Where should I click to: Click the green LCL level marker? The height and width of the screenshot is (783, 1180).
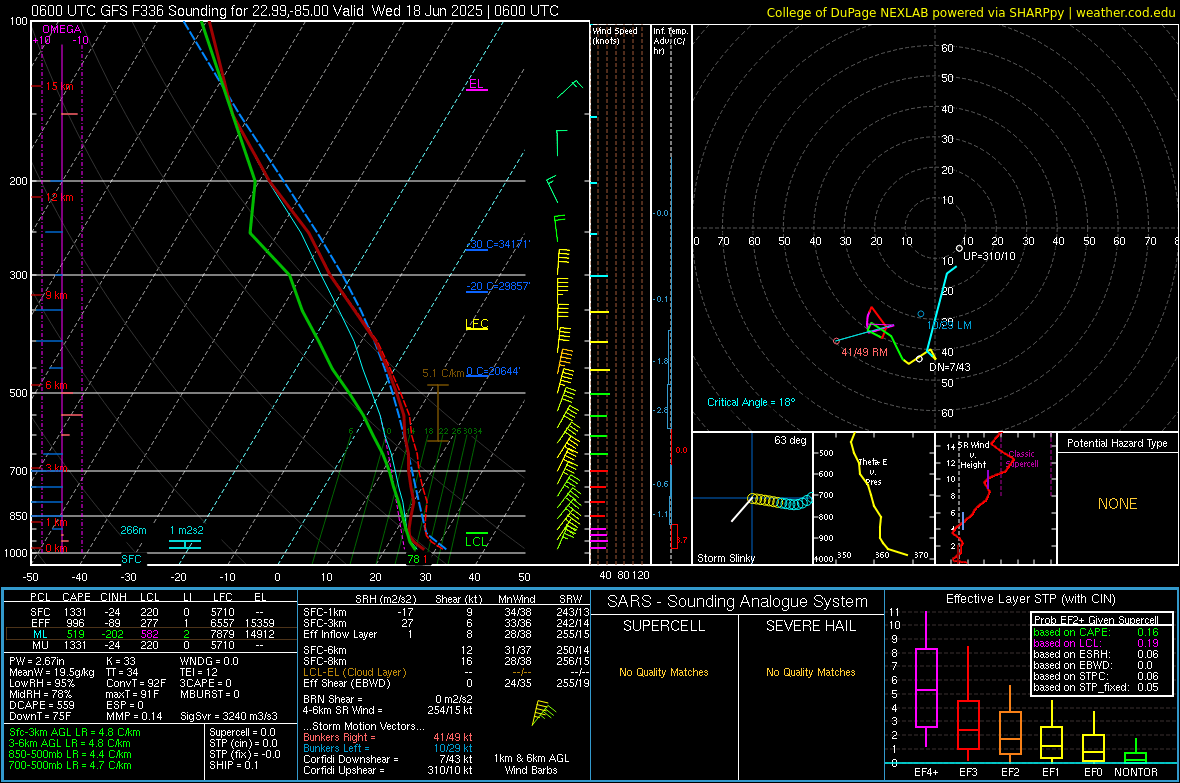pos(476,540)
